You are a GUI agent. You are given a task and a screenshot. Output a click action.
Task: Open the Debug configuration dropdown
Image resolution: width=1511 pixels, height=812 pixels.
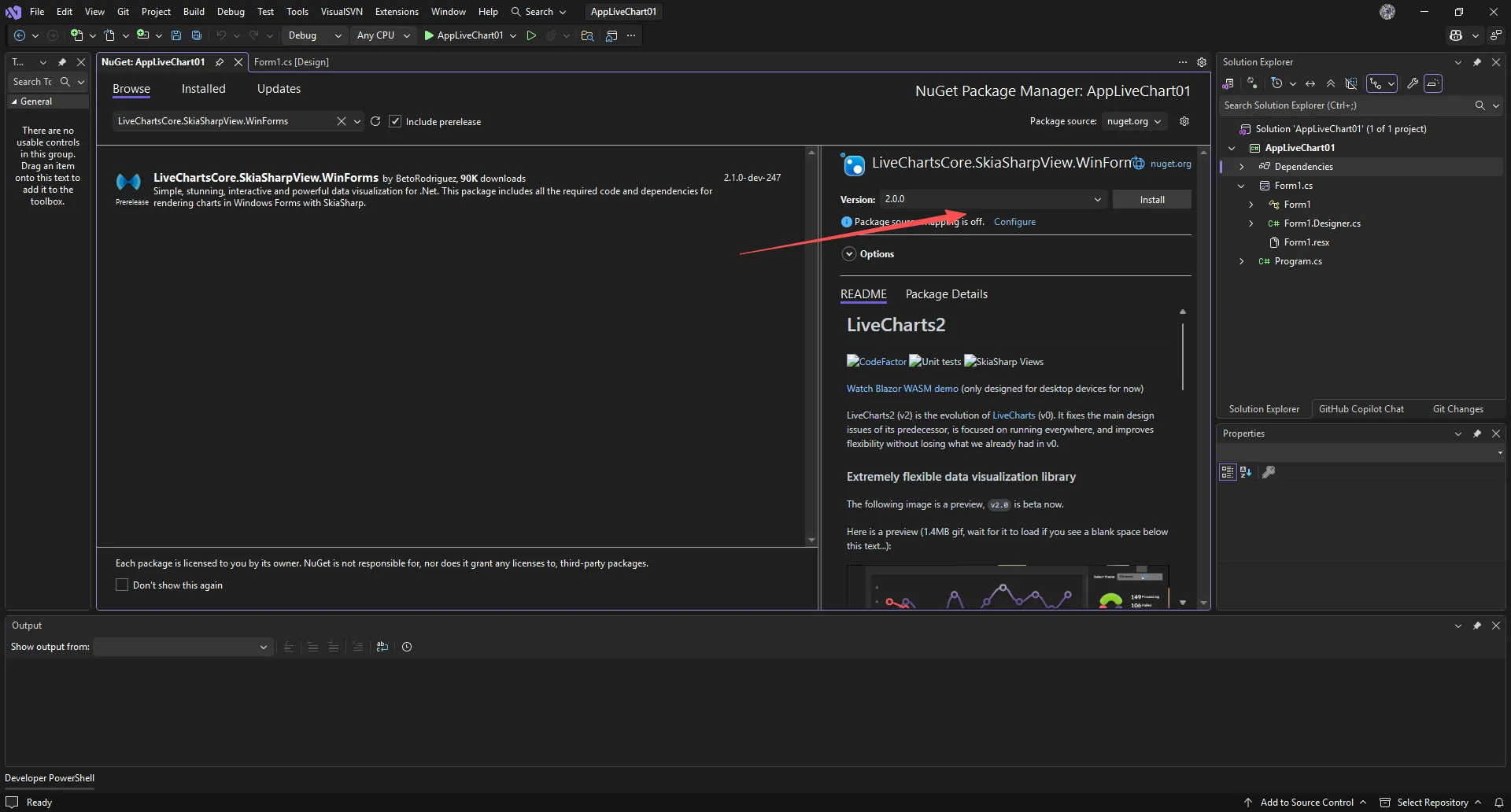point(314,35)
